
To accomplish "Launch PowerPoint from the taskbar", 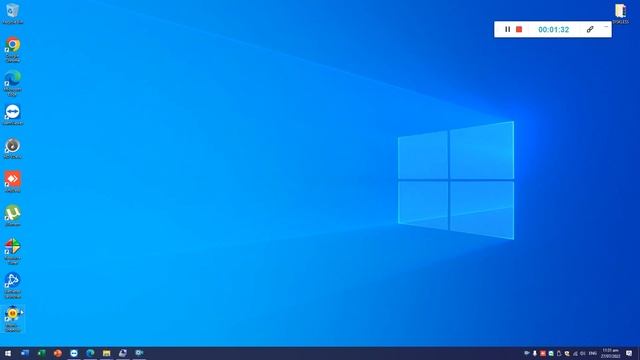I will (58, 353).
